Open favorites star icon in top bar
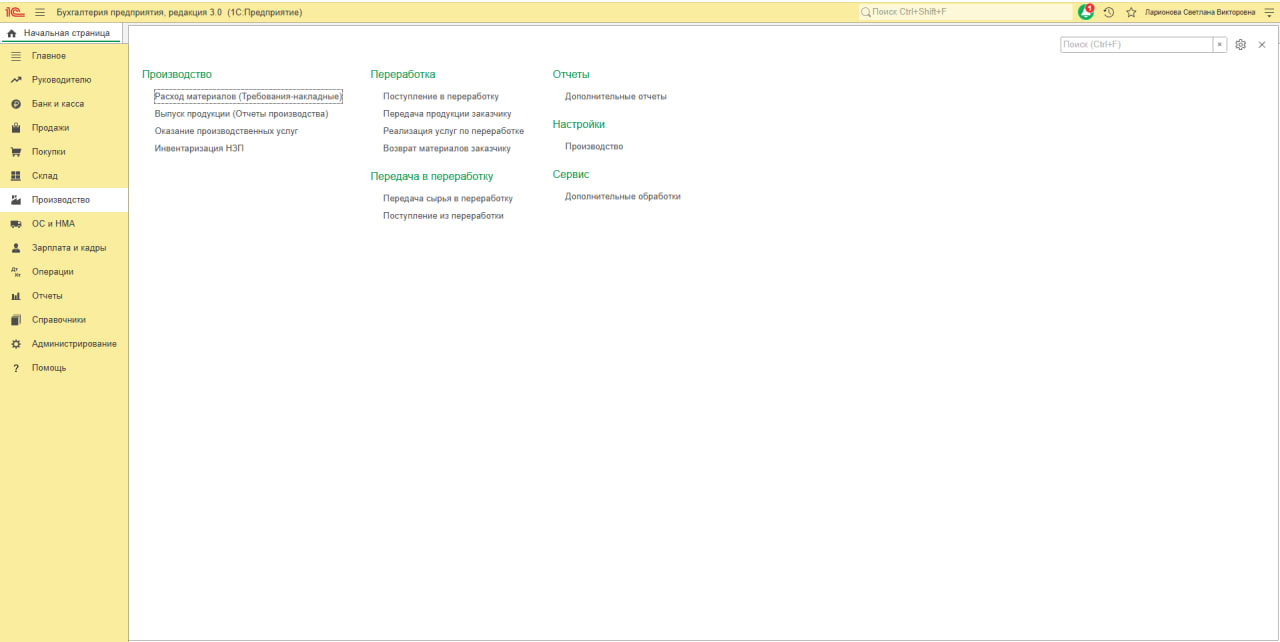Viewport: 1280px width, 642px height. [1131, 12]
